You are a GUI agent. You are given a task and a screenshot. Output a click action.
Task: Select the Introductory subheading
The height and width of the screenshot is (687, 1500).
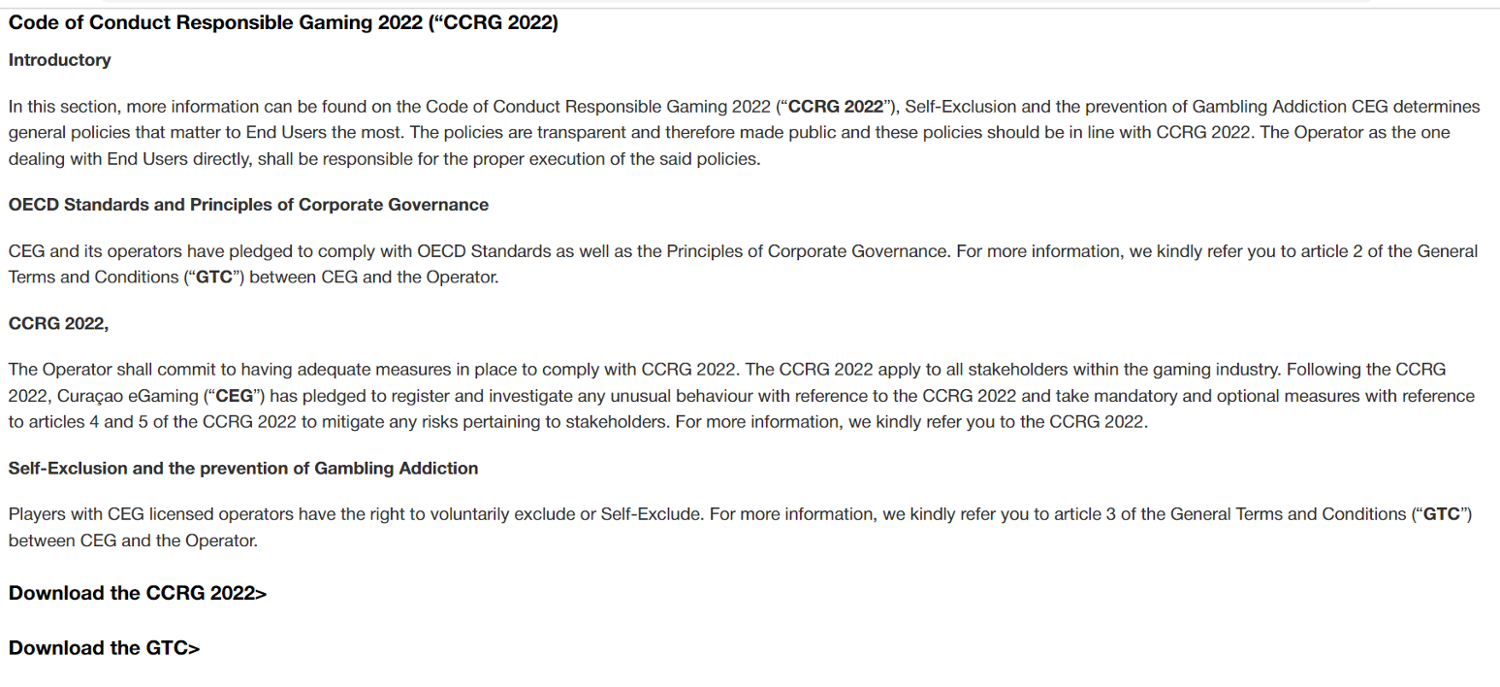tap(59, 60)
